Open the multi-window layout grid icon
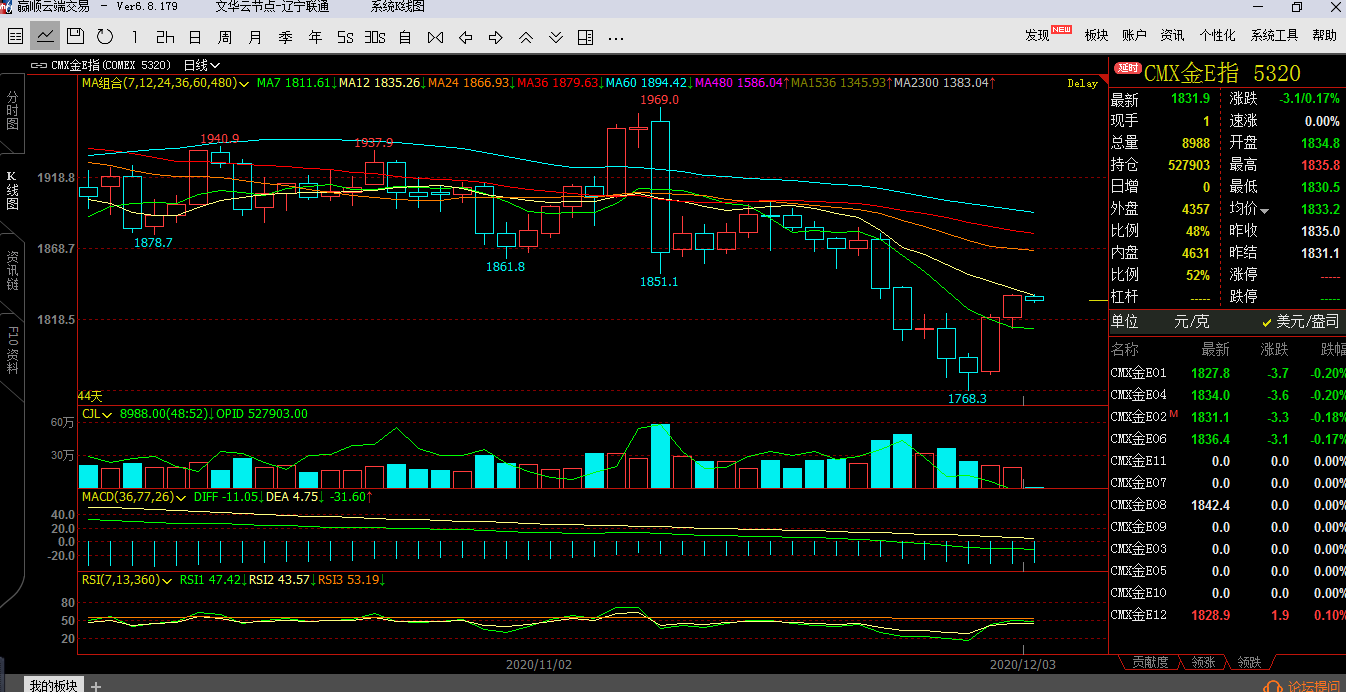The width and height of the screenshot is (1346, 692). [585, 37]
